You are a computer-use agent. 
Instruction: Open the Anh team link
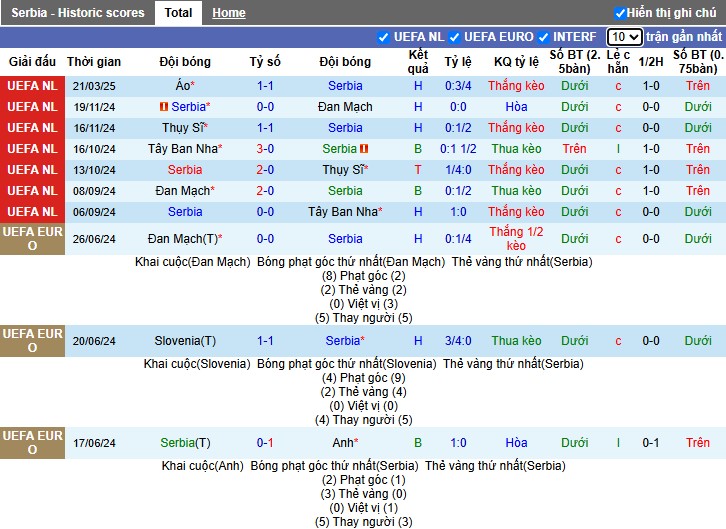pos(343,443)
